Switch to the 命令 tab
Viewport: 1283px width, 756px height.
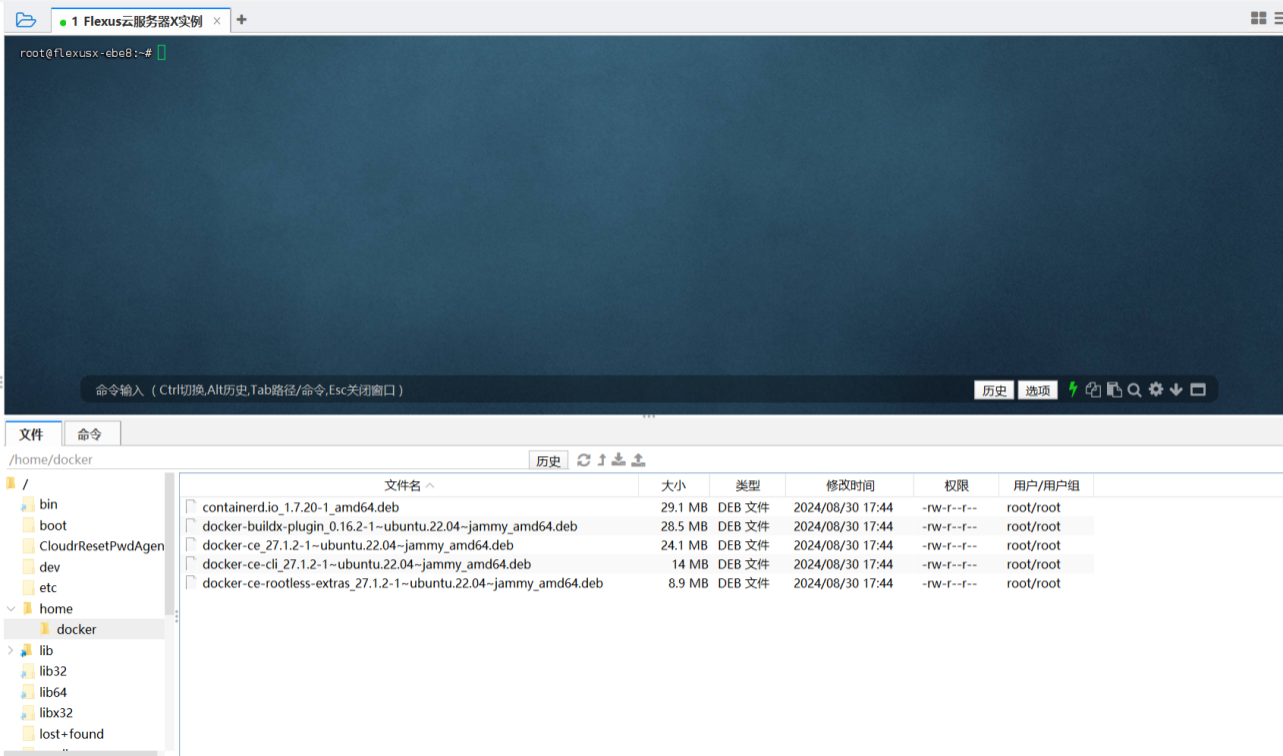click(90, 434)
